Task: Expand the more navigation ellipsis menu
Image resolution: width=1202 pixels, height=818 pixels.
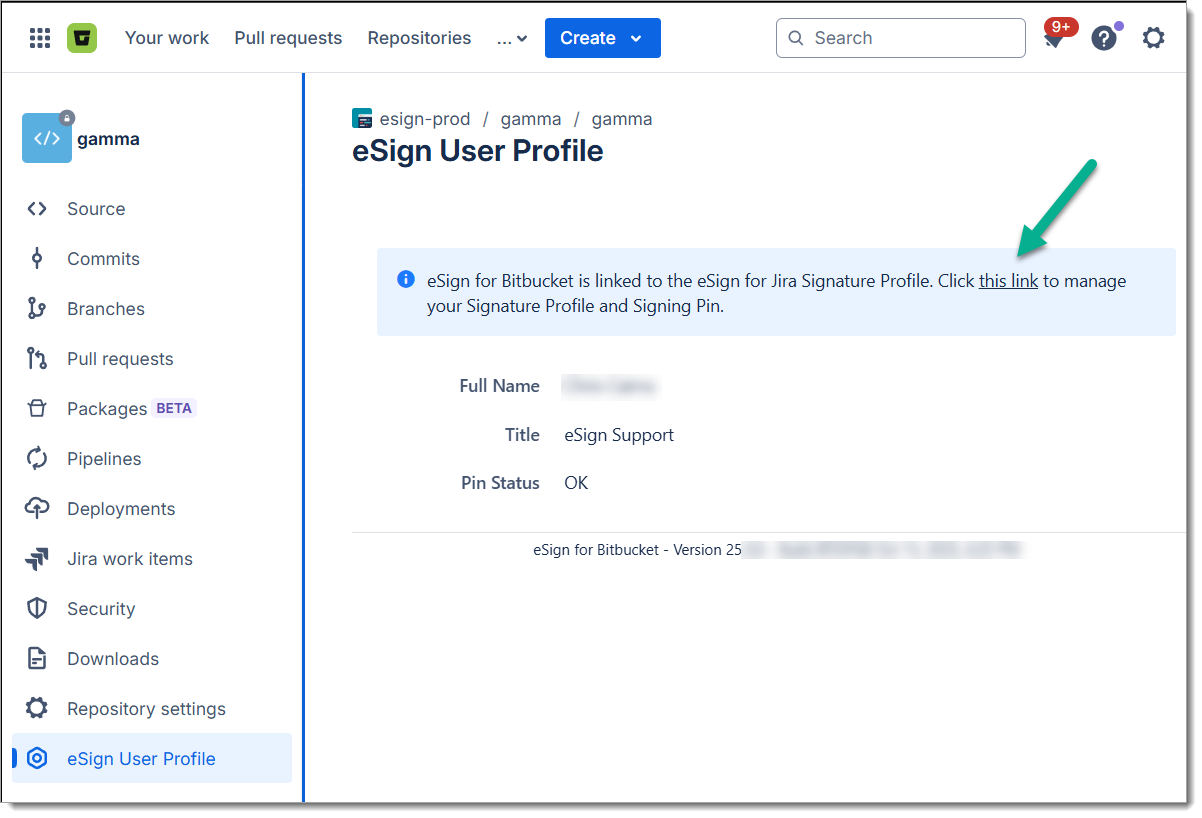Action: [x=512, y=38]
